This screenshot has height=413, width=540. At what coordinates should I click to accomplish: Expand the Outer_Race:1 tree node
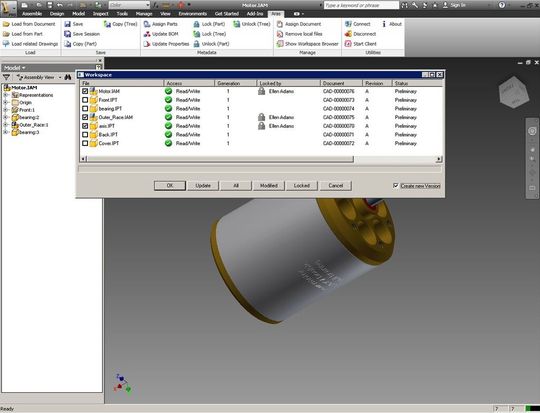point(6,125)
